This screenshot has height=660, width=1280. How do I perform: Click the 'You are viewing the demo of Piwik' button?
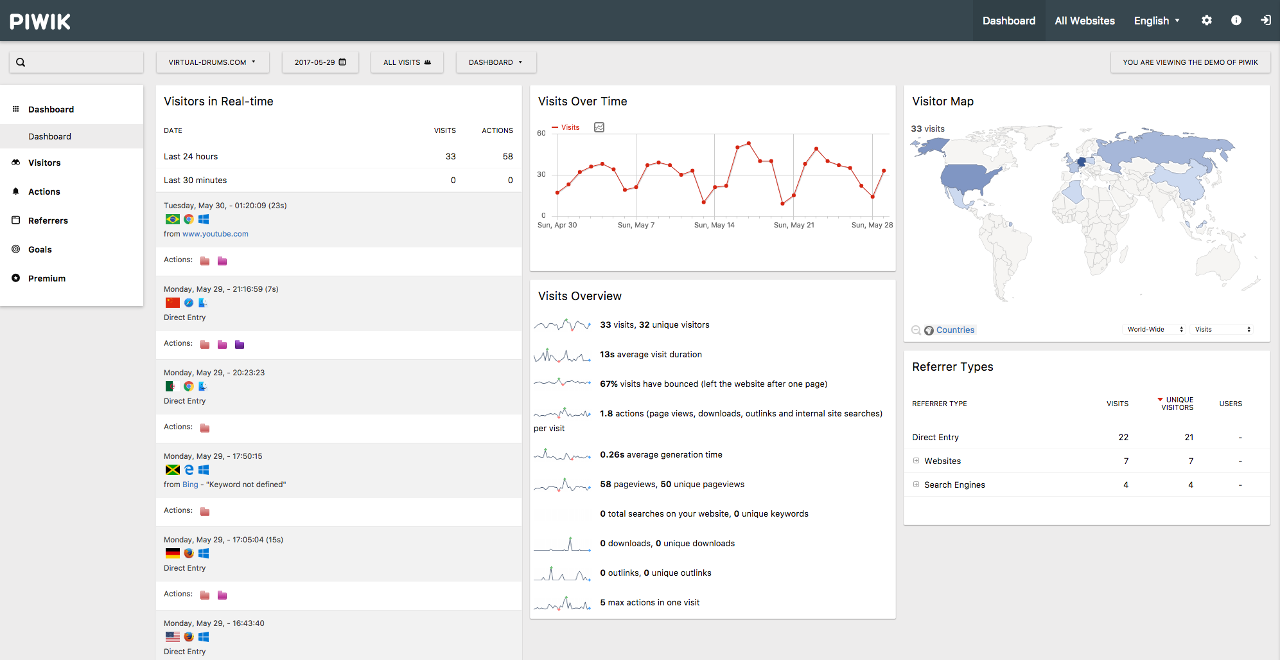coord(1189,61)
